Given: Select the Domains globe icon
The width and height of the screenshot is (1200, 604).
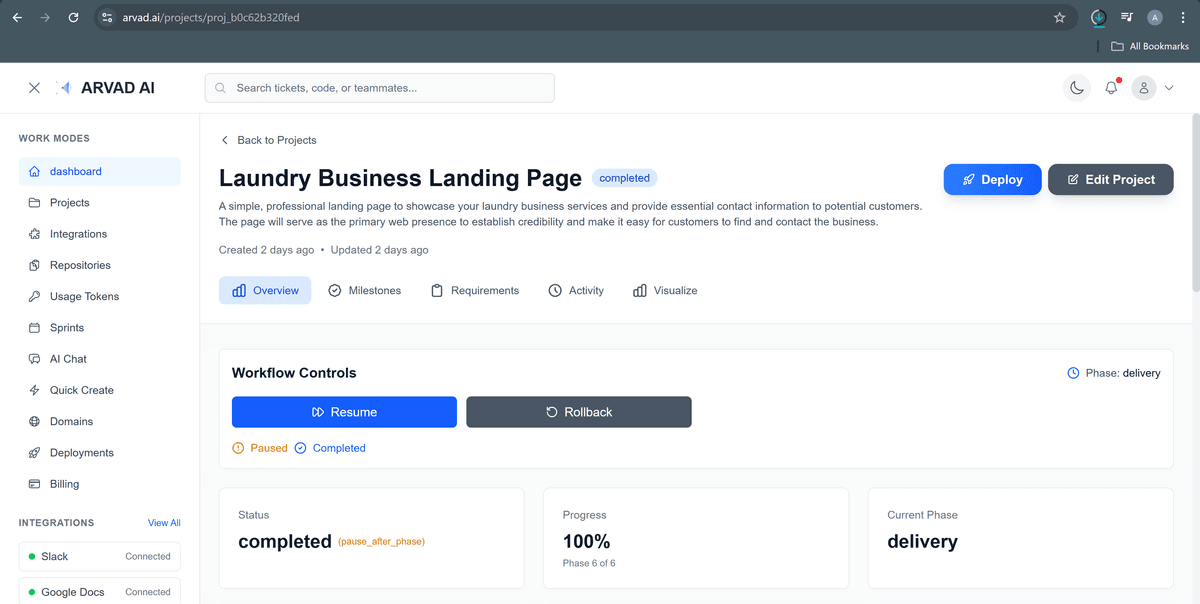Looking at the screenshot, I should coord(33,421).
